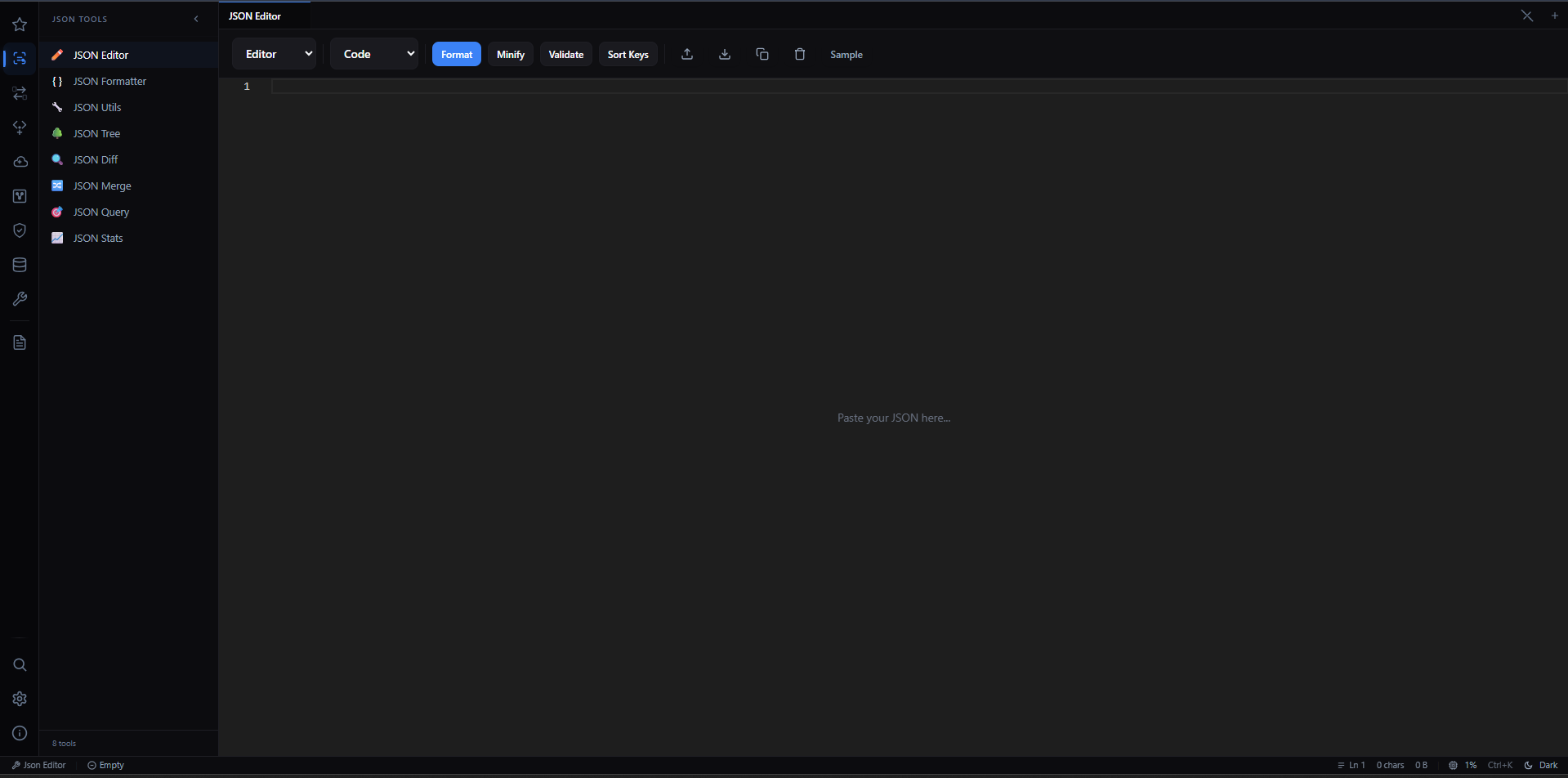Clear the editor with the trash icon
Viewport: 1568px width, 778px height.
point(800,54)
